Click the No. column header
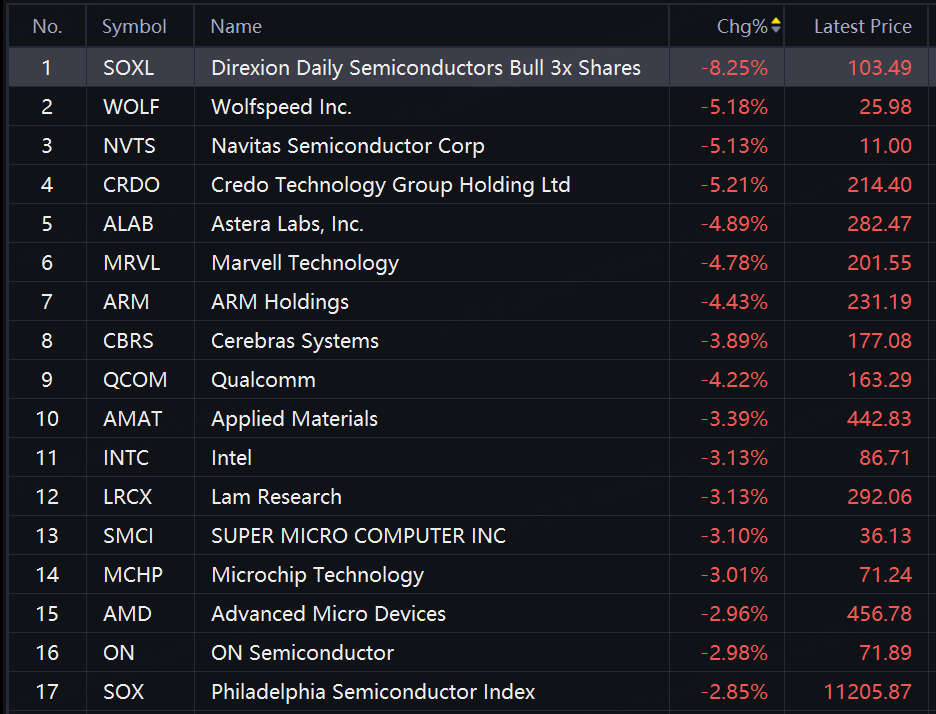 click(47, 26)
